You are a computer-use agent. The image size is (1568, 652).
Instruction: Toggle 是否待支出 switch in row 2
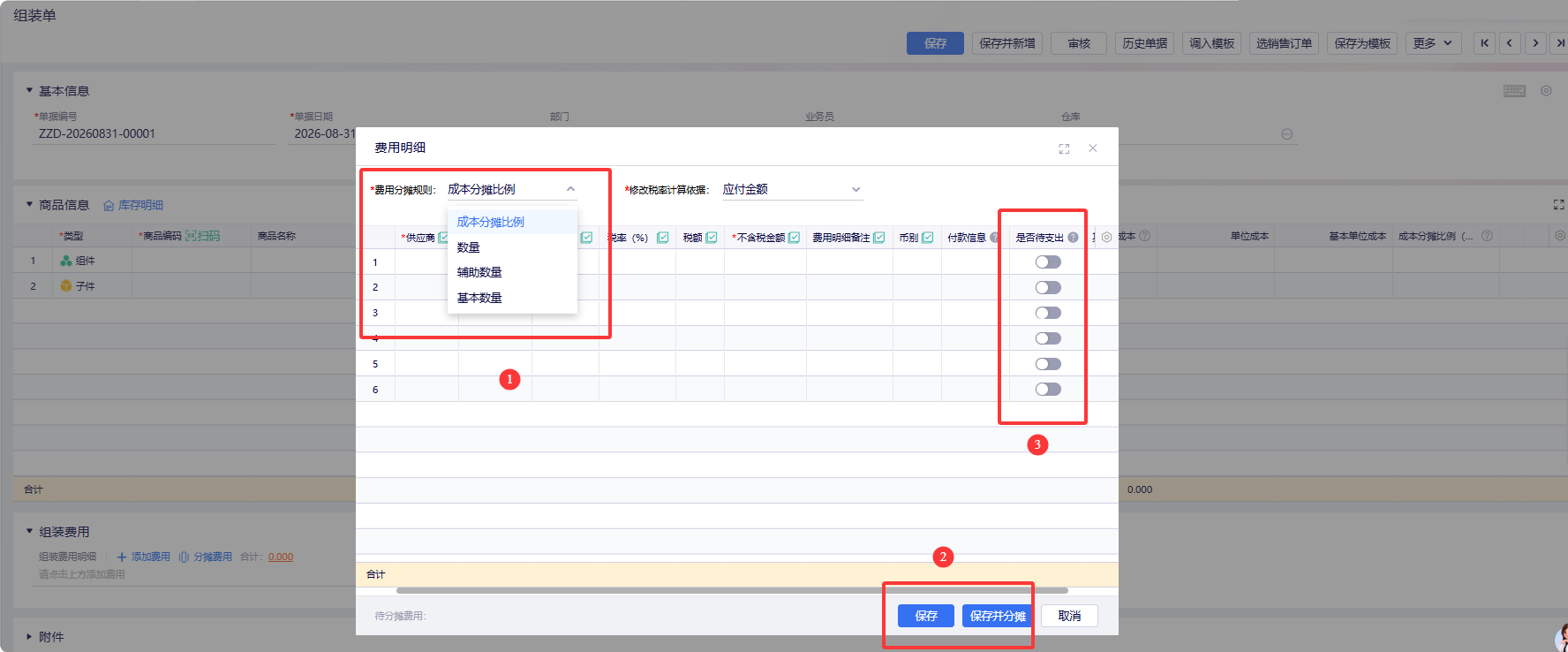pyautogui.click(x=1048, y=288)
